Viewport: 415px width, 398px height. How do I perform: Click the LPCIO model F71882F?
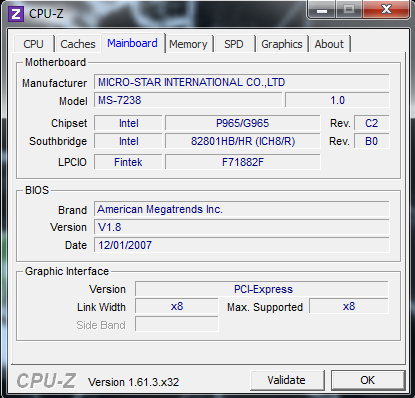point(243,162)
